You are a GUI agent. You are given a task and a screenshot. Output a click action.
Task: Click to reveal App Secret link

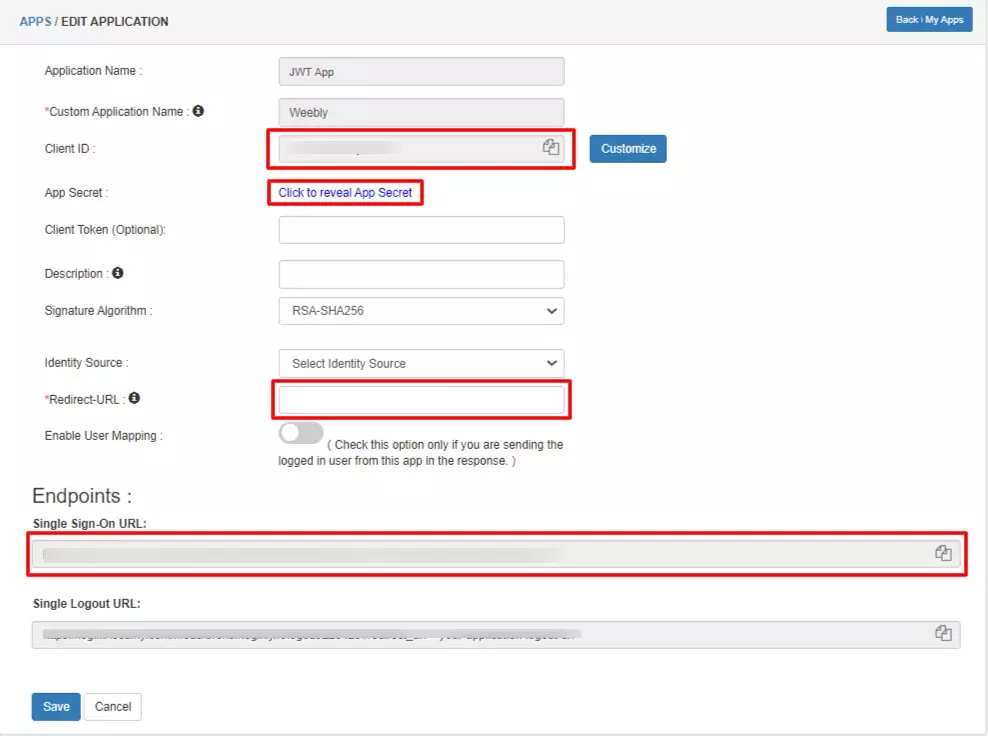click(x=345, y=193)
